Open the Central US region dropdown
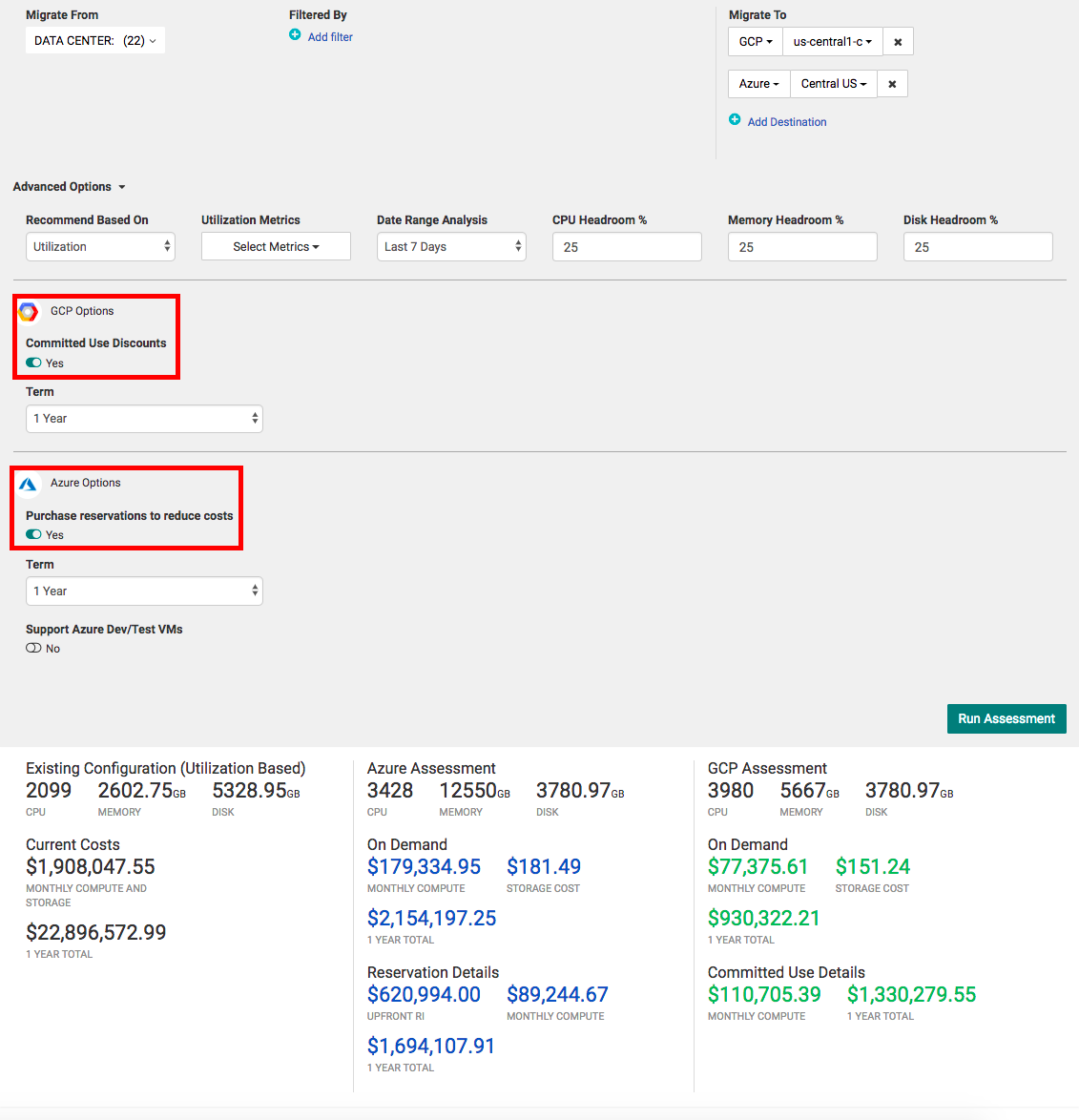The height and width of the screenshot is (1120, 1079). (834, 84)
